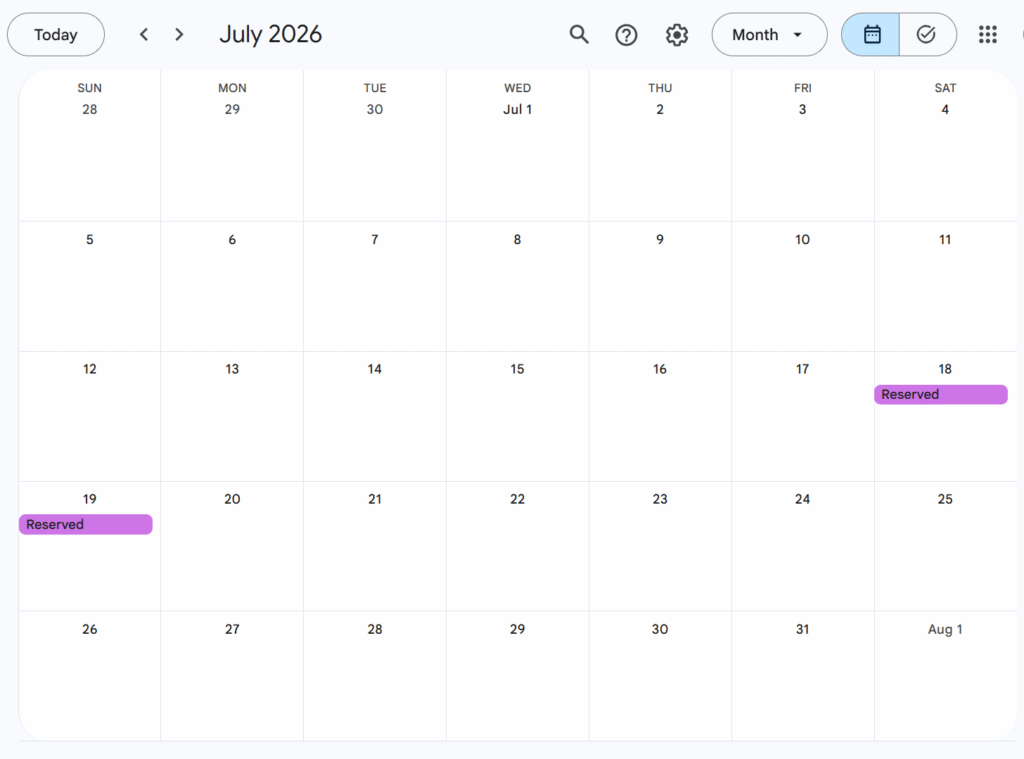The width and height of the screenshot is (1024, 759).
Task: Select day number 31
Action: 802,630
